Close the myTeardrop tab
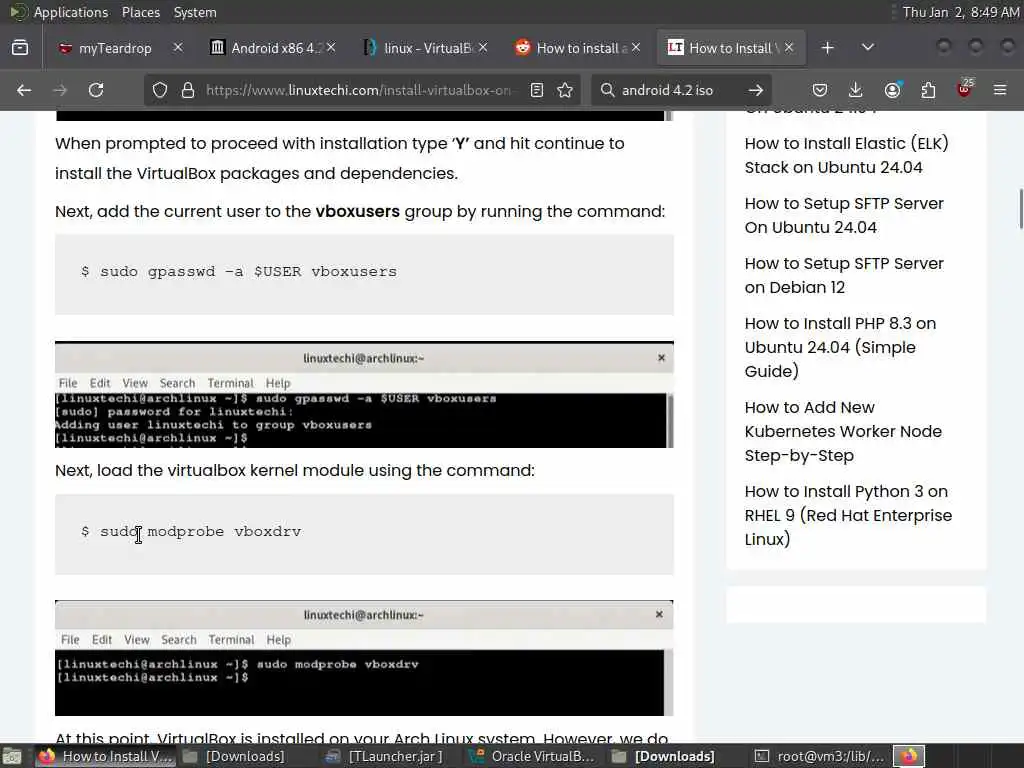The width and height of the screenshot is (1024, 768). click(178, 48)
